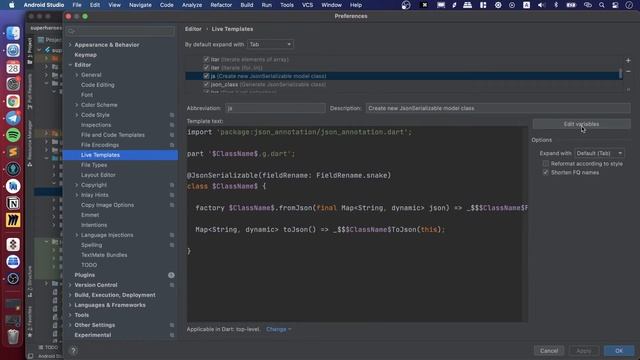Viewport: 640px width, 360px height.
Task: Open the Build menu
Action: point(247,5)
